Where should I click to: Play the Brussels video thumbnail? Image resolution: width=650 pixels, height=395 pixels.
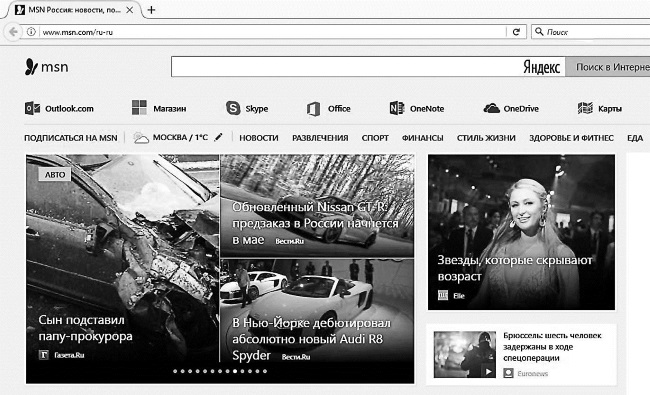465,354
